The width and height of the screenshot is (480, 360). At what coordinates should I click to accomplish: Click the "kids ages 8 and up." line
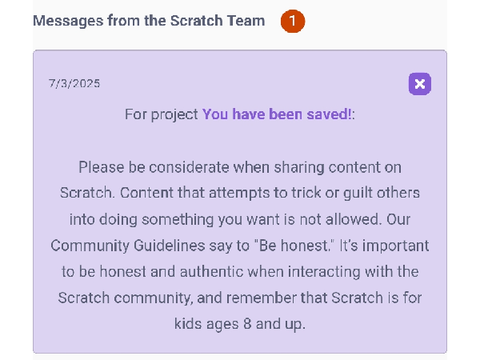(x=240, y=324)
